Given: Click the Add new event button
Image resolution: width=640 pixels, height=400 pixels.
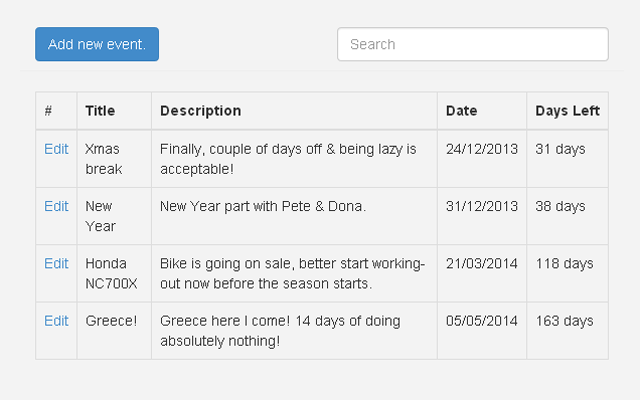Looking at the screenshot, I should click(97, 44).
